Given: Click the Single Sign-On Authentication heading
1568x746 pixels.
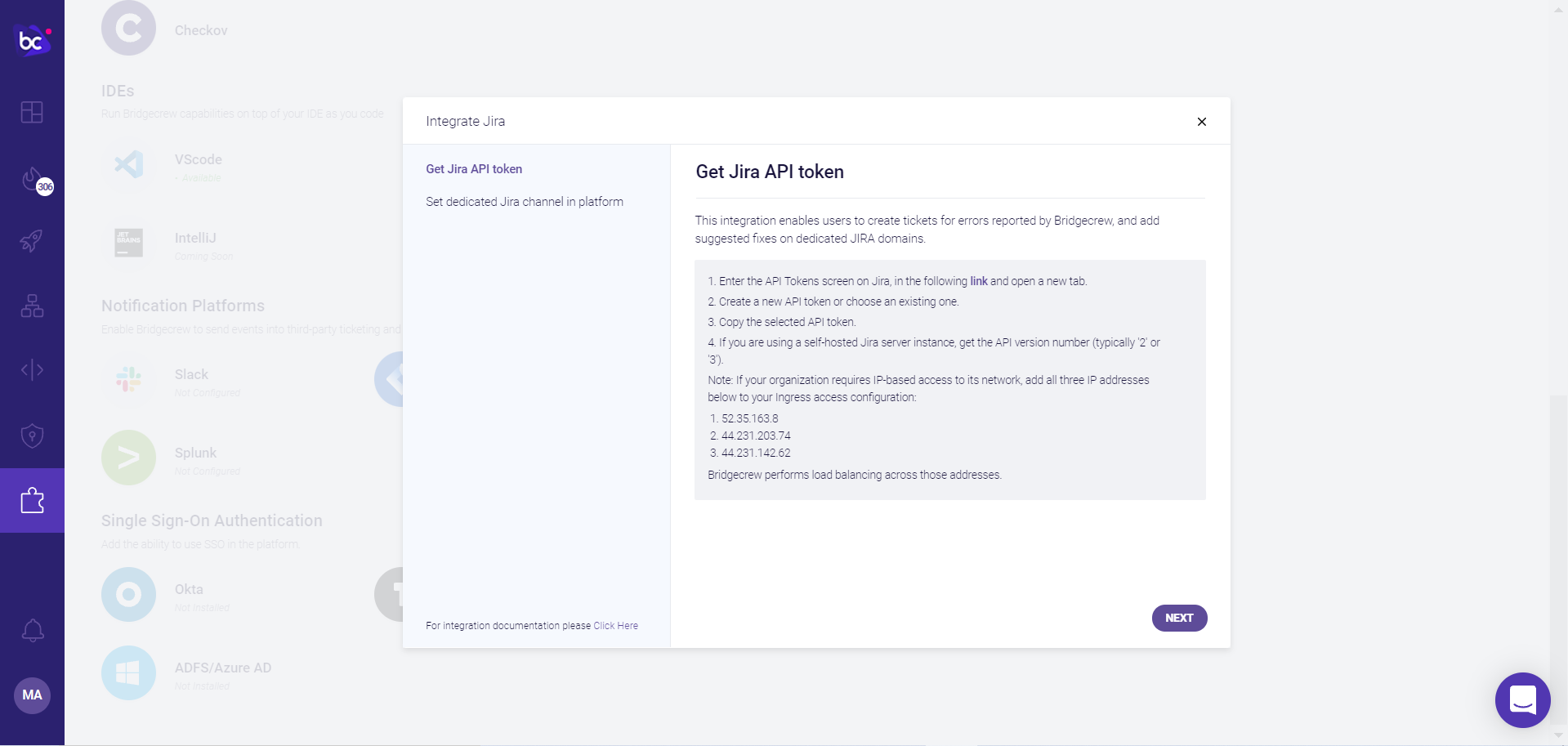Looking at the screenshot, I should (212, 520).
